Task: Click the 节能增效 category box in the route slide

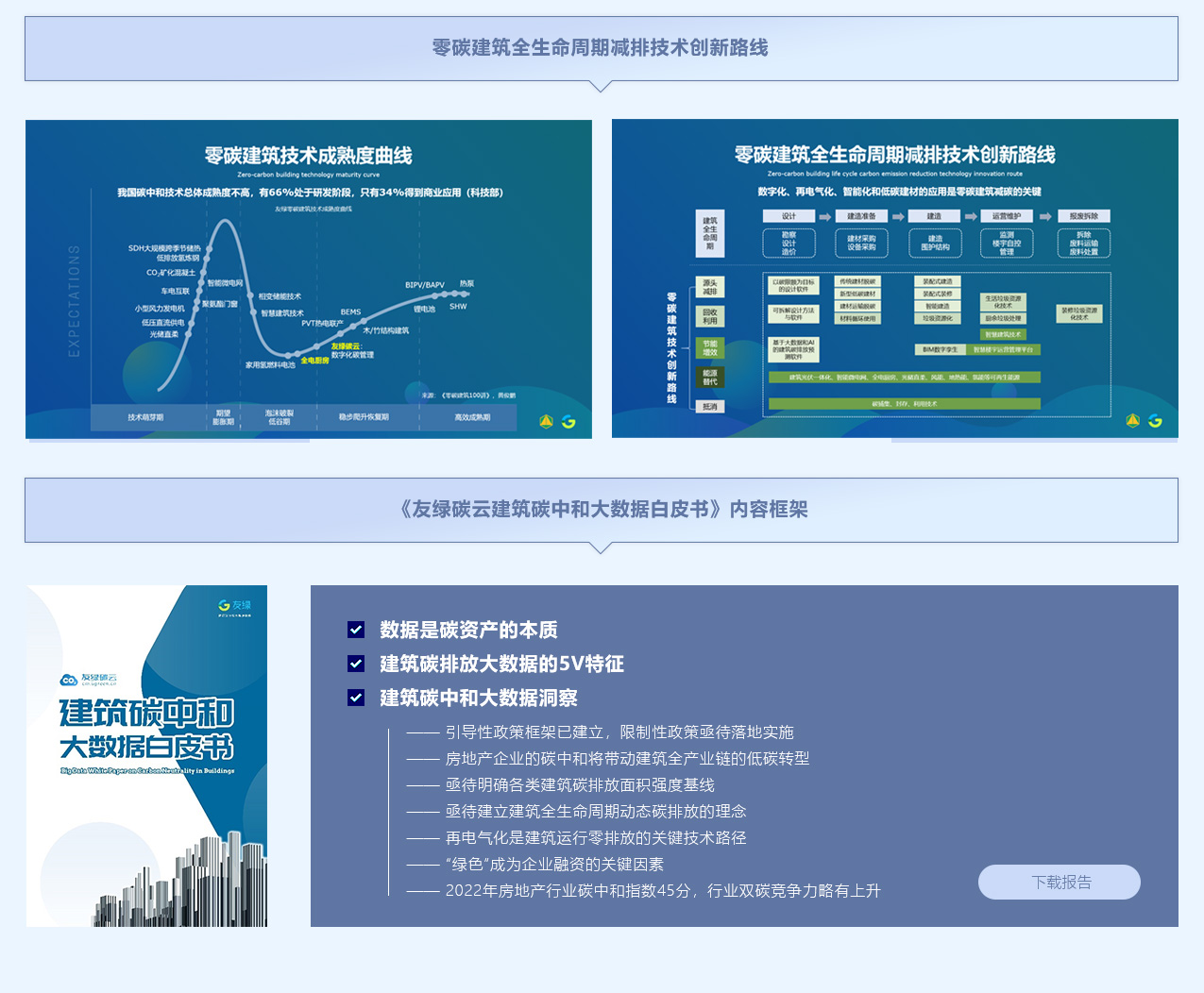Action: tap(710, 348)
